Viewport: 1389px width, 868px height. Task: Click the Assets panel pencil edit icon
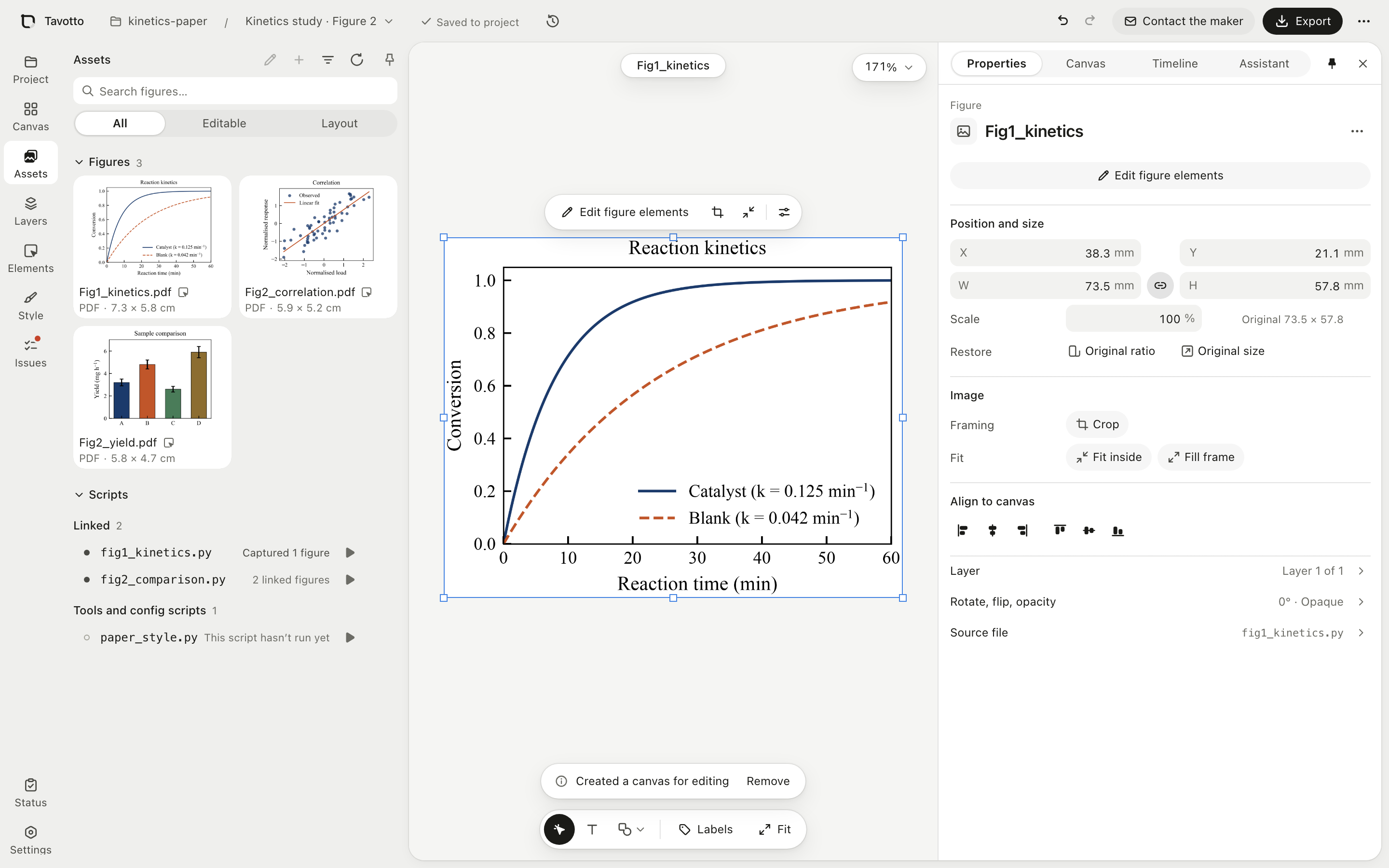(x=270, y=60)
